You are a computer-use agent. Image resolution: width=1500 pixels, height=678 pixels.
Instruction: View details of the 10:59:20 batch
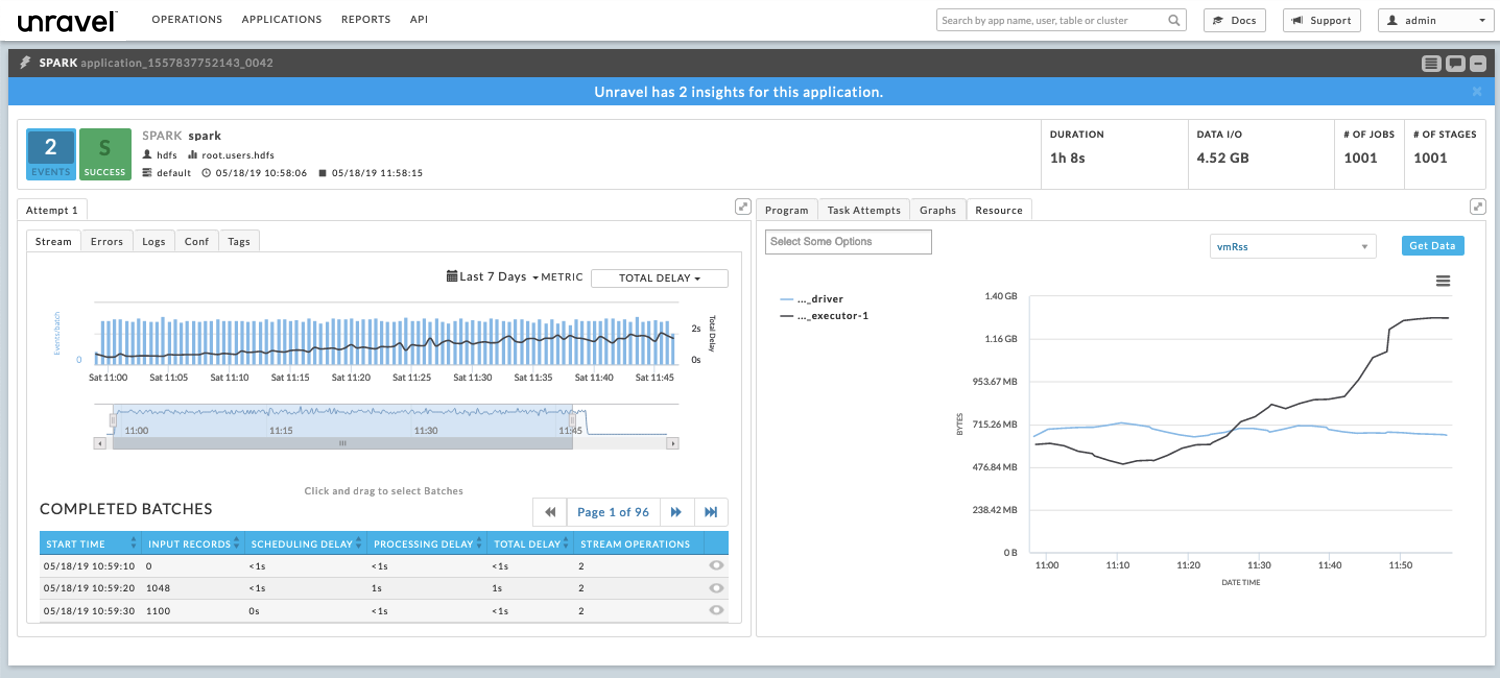point(716,588)
